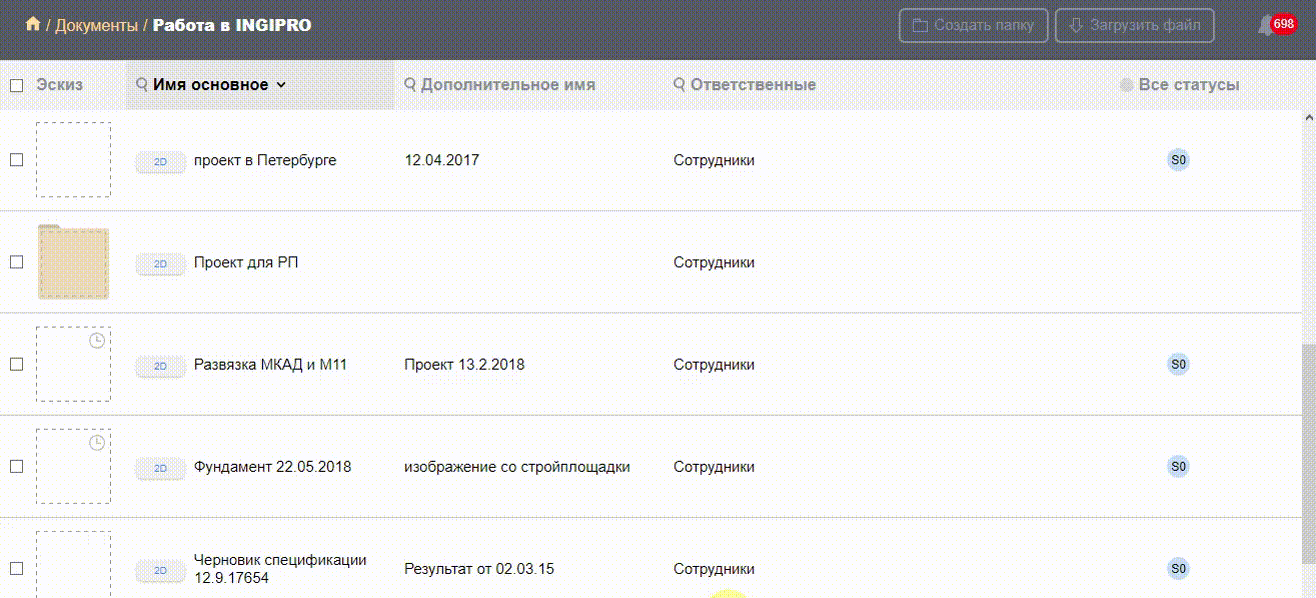This screenshot has width=1316, height=598.
Task: Click Результат от 02.03.15 text
Action: coord(479,568)
